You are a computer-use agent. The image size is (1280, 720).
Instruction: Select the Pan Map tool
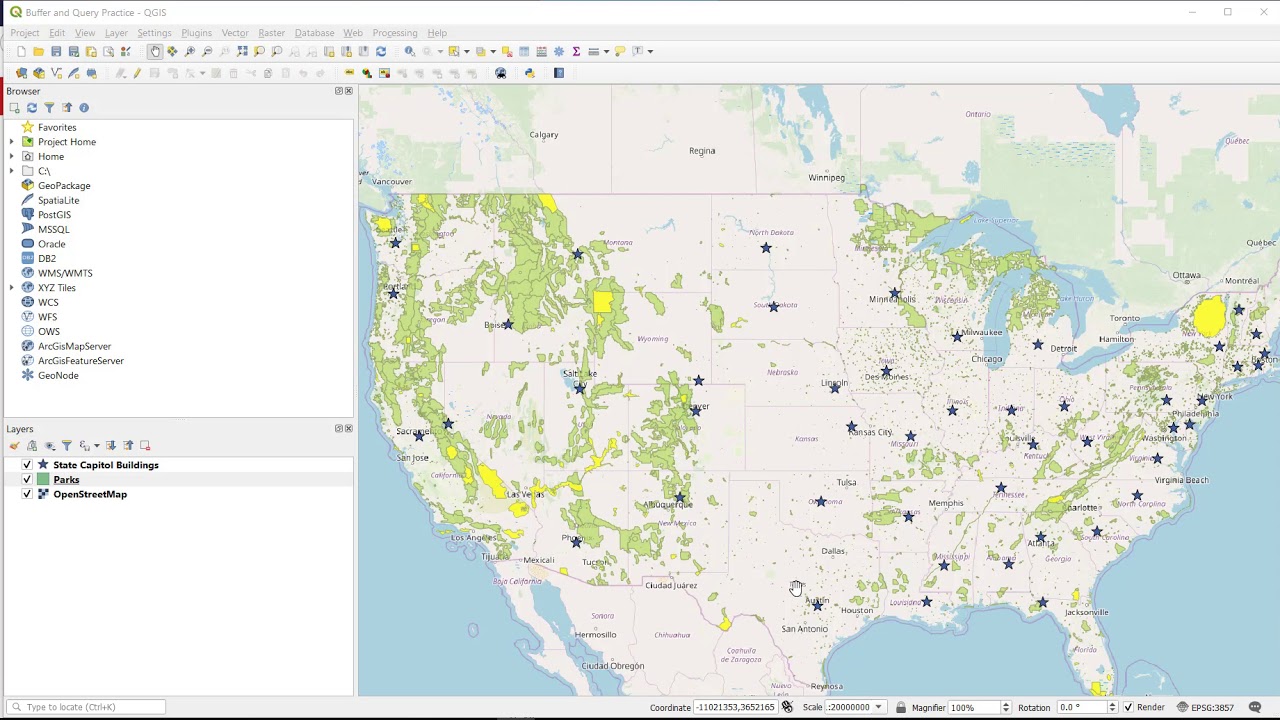coord(155,51)
